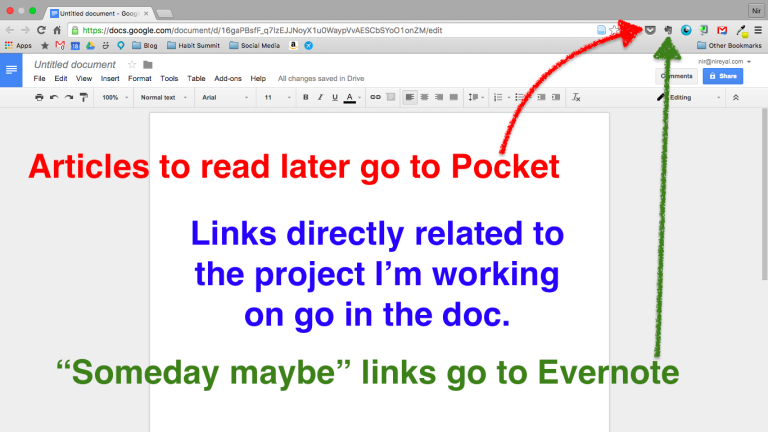Click the green monitor extension icon
The image size is (768, 432).
click(704, 30)
